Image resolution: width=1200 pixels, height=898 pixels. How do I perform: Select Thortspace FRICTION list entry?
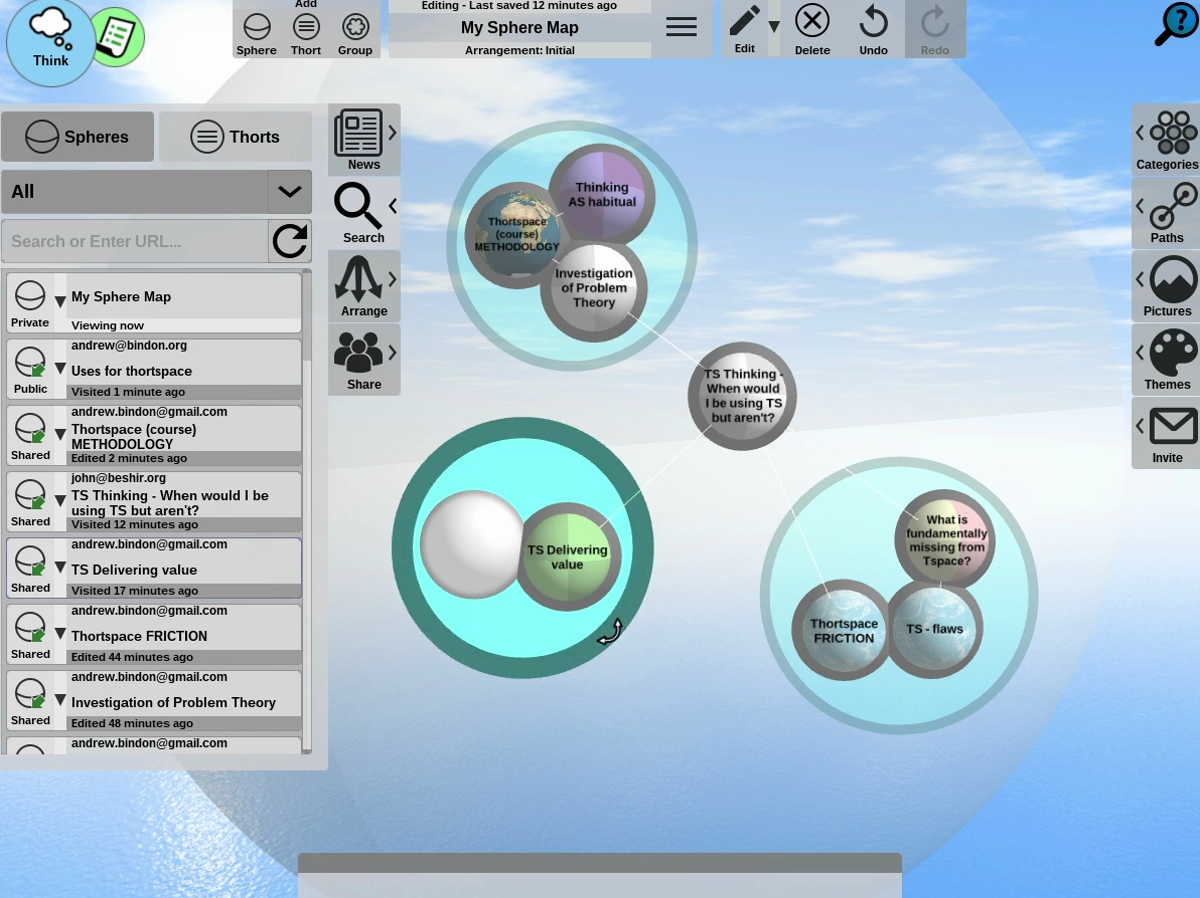point(154,634)
